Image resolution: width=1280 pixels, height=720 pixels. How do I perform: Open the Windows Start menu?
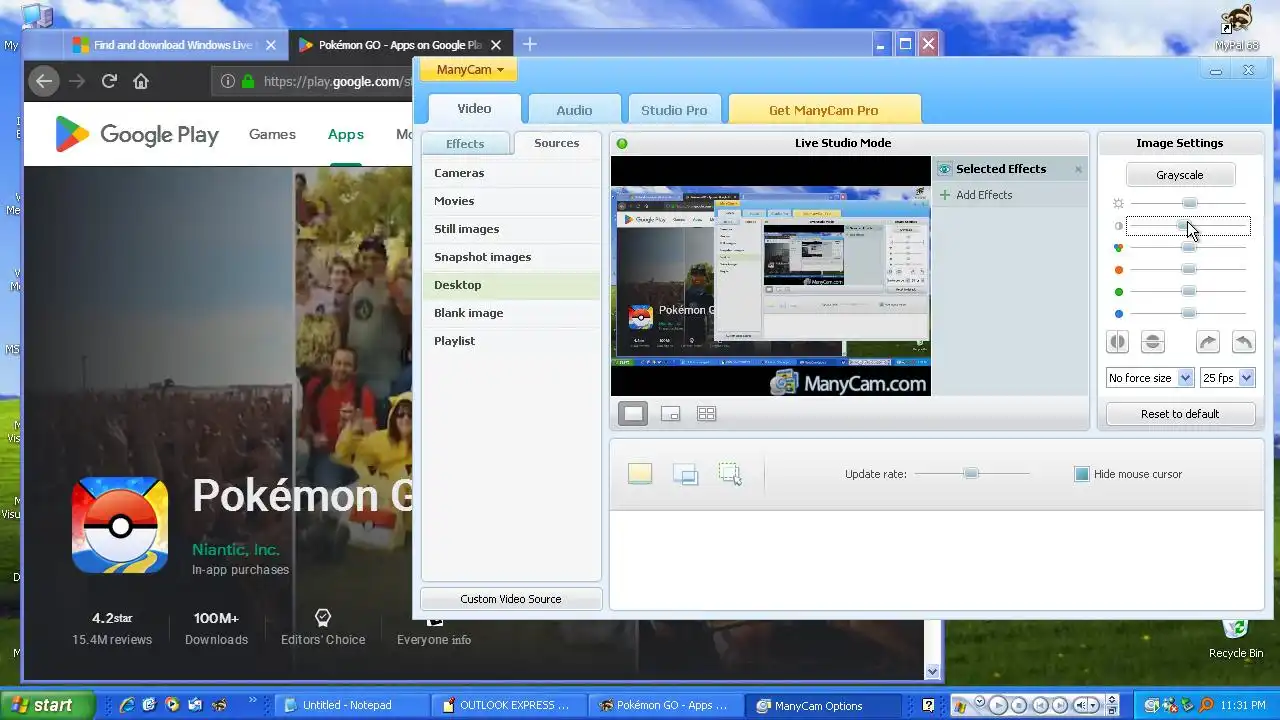click(47, 705)
